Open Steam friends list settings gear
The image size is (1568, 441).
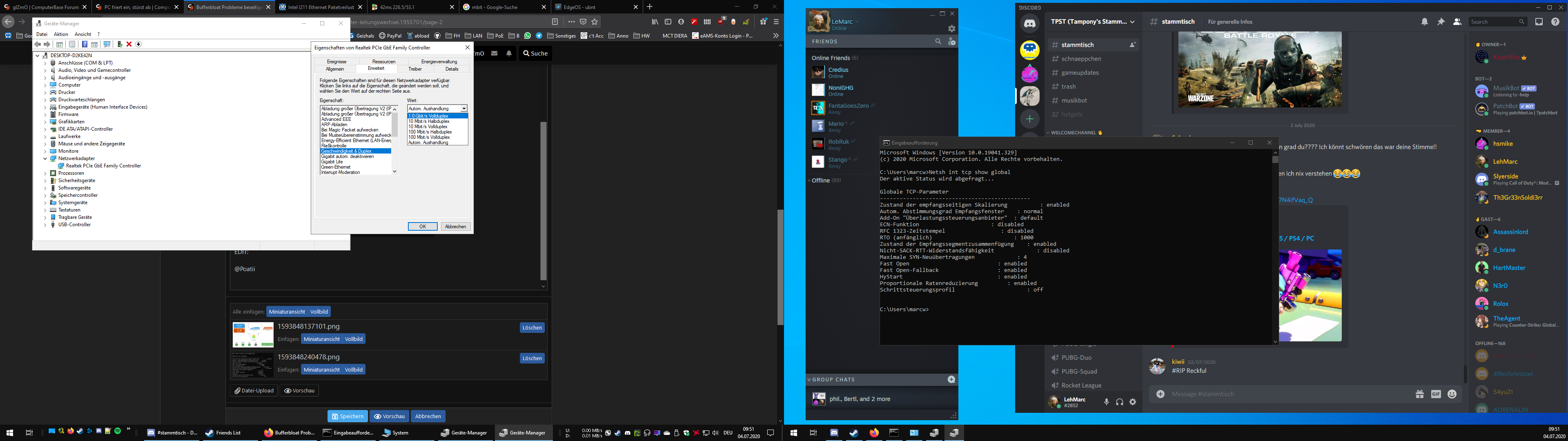point(951,29)
